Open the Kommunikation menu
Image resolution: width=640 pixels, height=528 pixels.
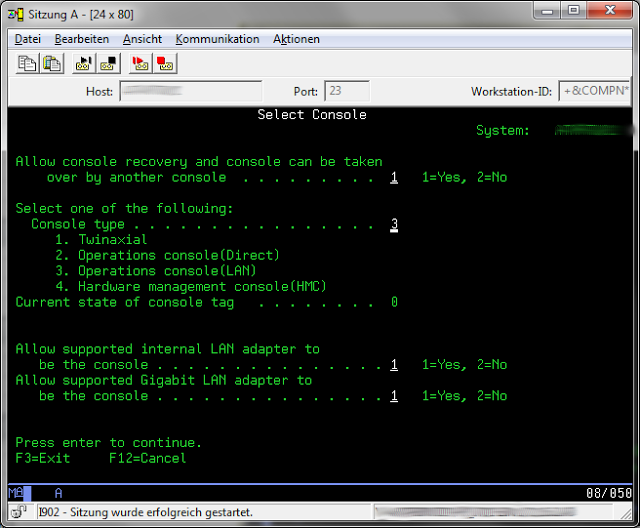point(217,39)
